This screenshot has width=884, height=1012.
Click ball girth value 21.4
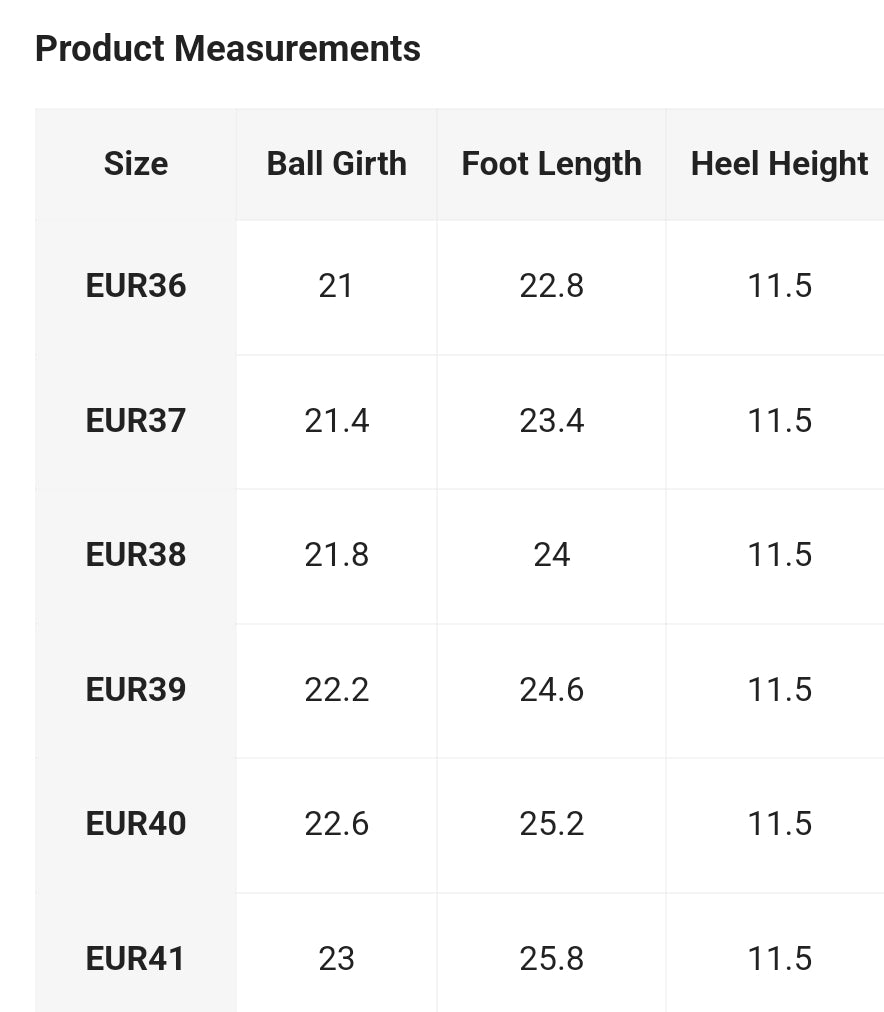337,421
